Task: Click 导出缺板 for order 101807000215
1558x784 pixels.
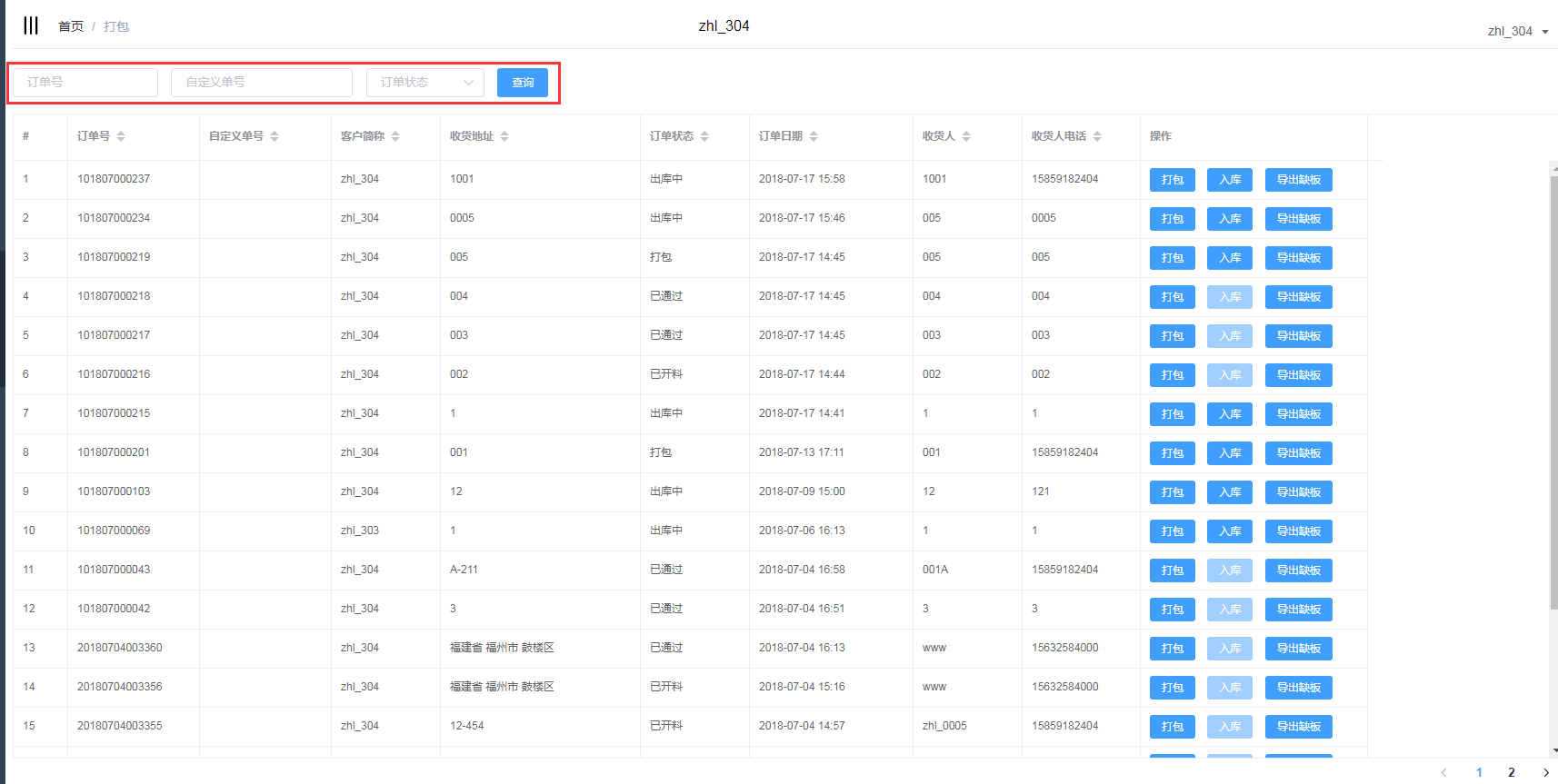Action: pyautogui.click(x=1298, y=414)
